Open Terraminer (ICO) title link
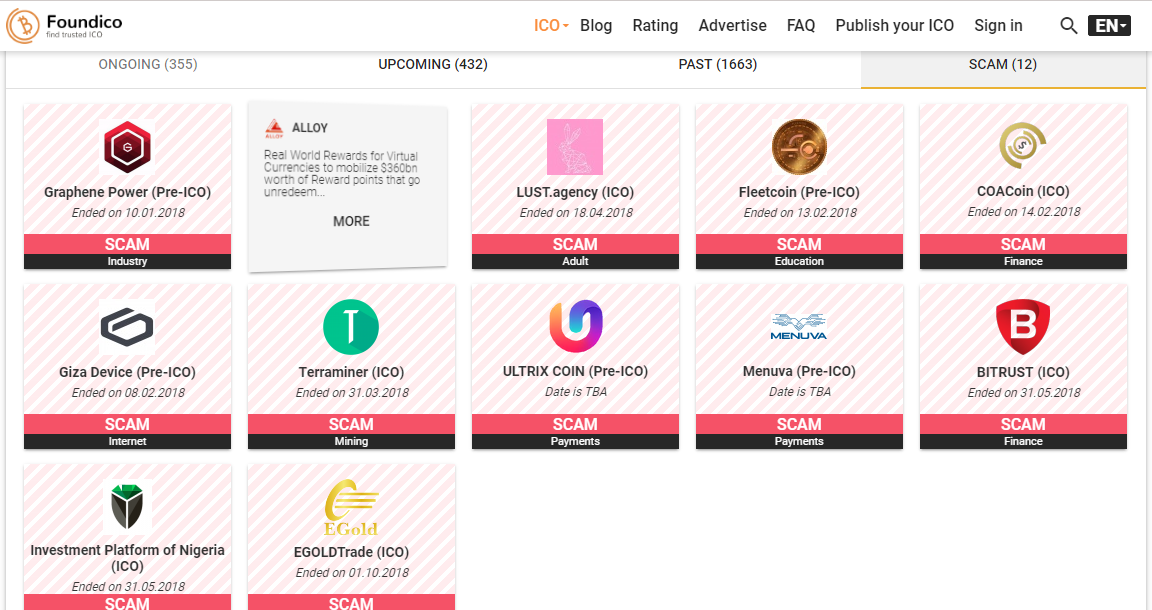The image size is (1152, 610). [x=351, y=373]
